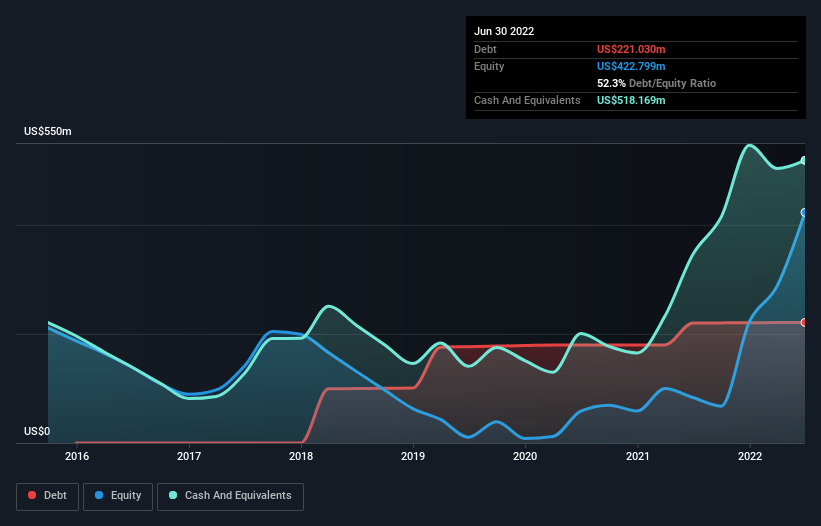Click the 52.3% Debt/Equity Ratio text
Image resolution: width=821 pixels, height=526 pixels.
[656, 83]
